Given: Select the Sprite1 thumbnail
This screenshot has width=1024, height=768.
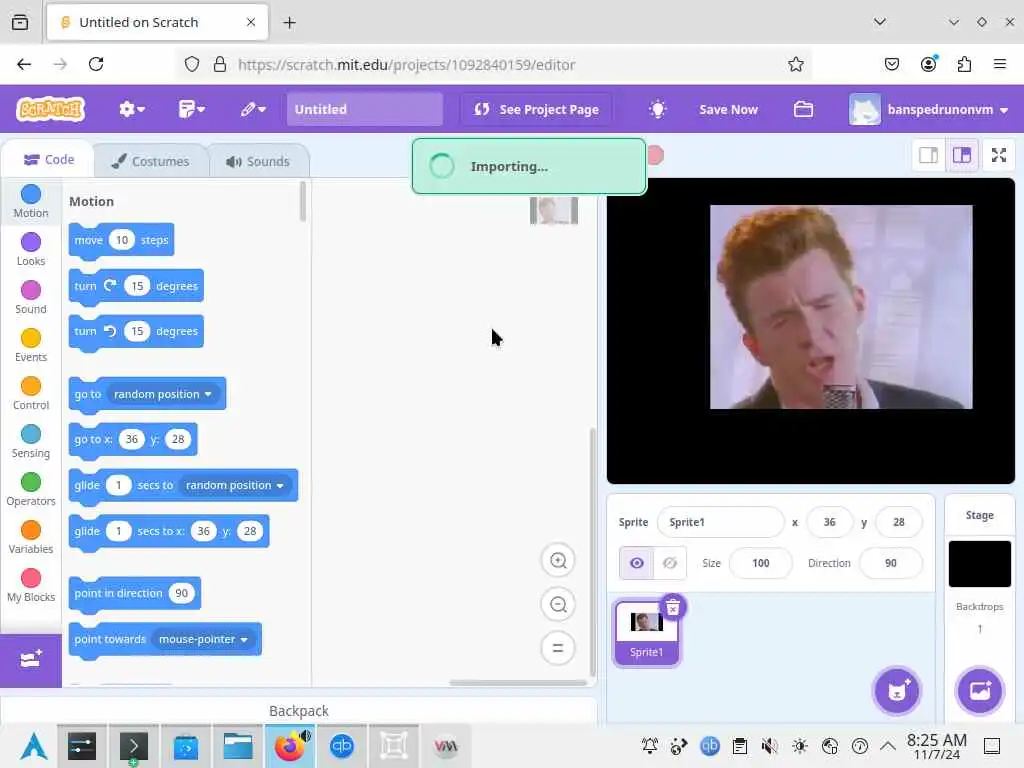Looking at the screenshot, I should pyautogui.click(x=646, y=634).
